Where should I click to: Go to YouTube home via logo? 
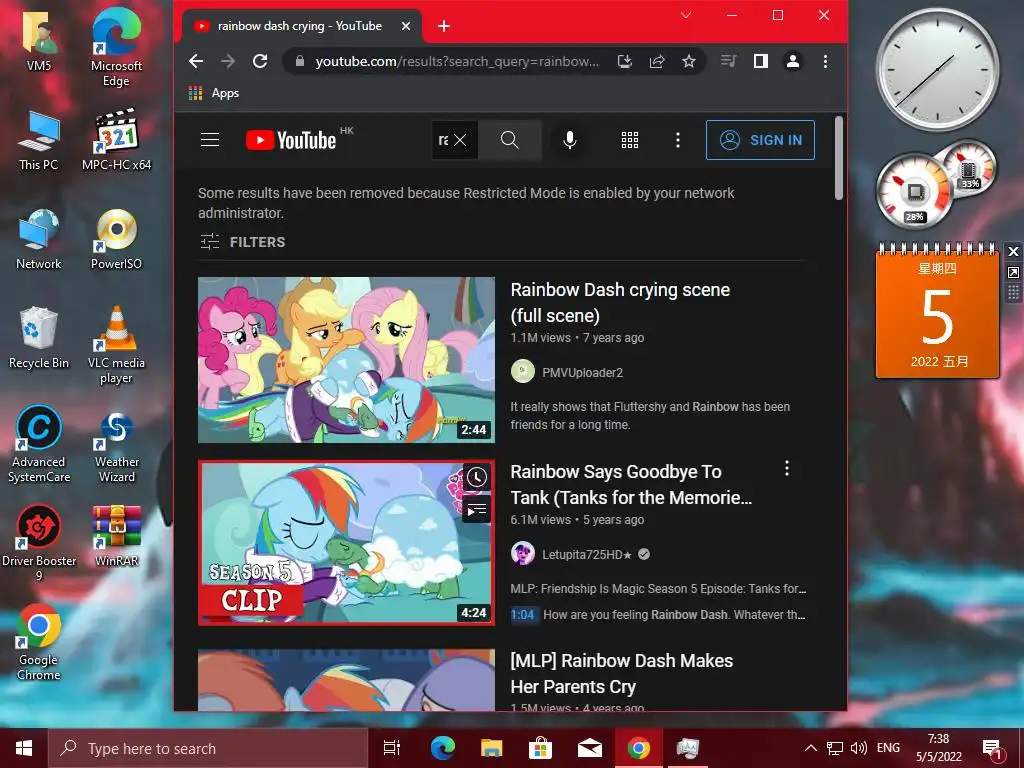coord(291,140)
